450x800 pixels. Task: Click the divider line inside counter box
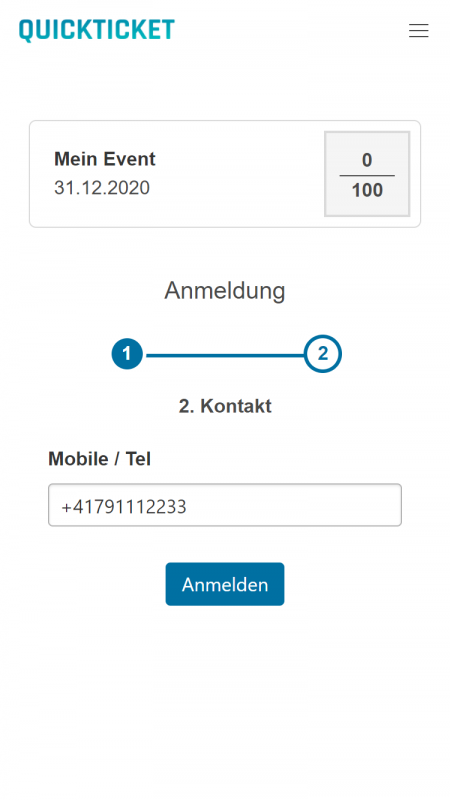pos(367,176)
